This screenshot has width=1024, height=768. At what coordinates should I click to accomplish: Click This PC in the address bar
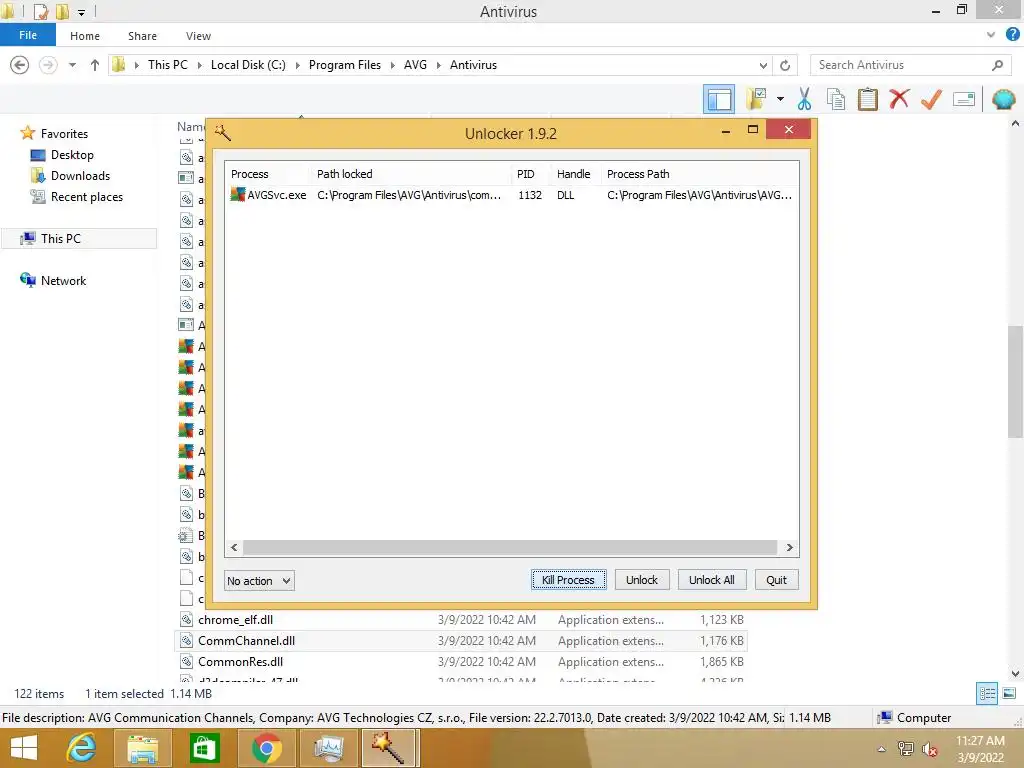coord(168,65)
